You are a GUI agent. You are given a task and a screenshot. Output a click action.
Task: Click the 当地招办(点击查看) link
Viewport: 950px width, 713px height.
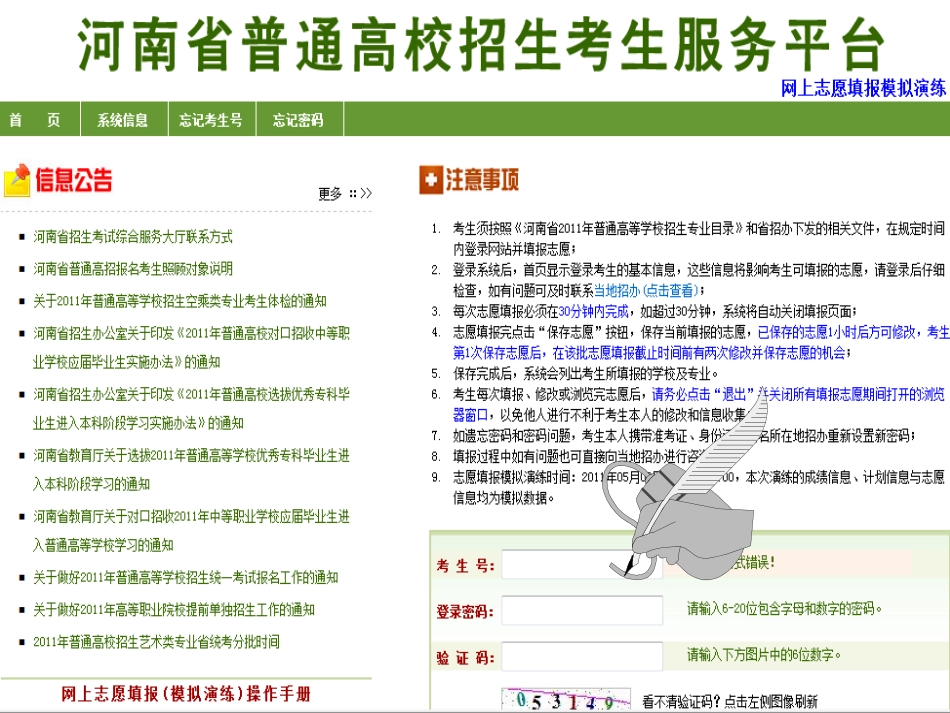[647, 291]
